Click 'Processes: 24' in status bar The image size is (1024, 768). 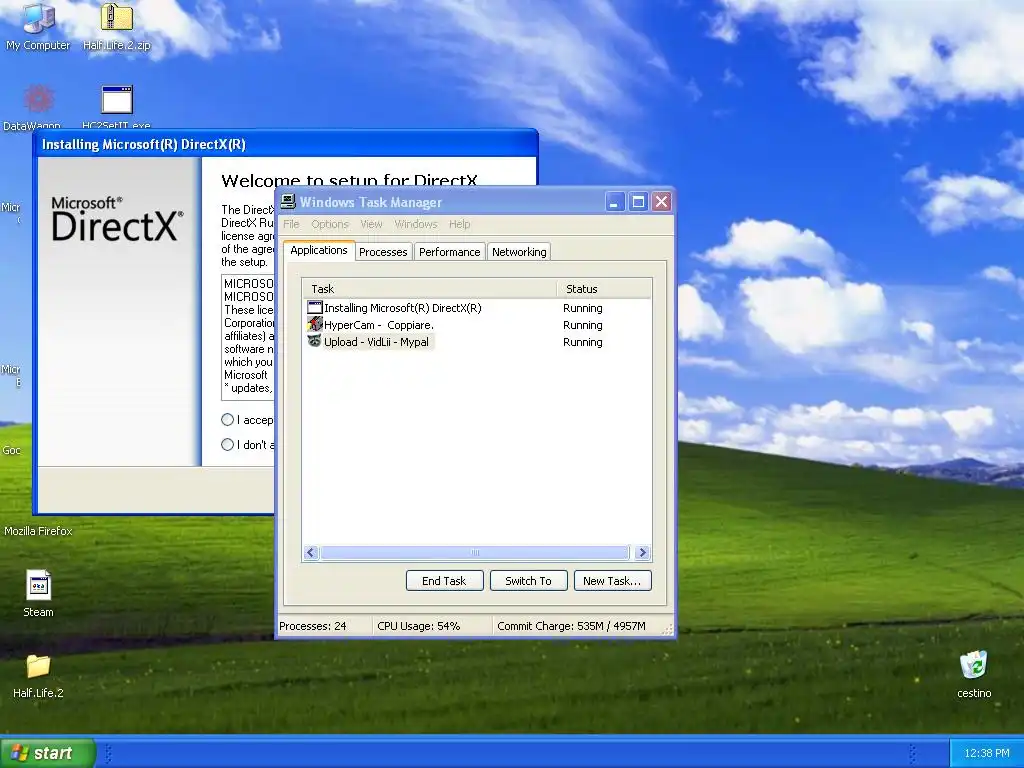313,626
